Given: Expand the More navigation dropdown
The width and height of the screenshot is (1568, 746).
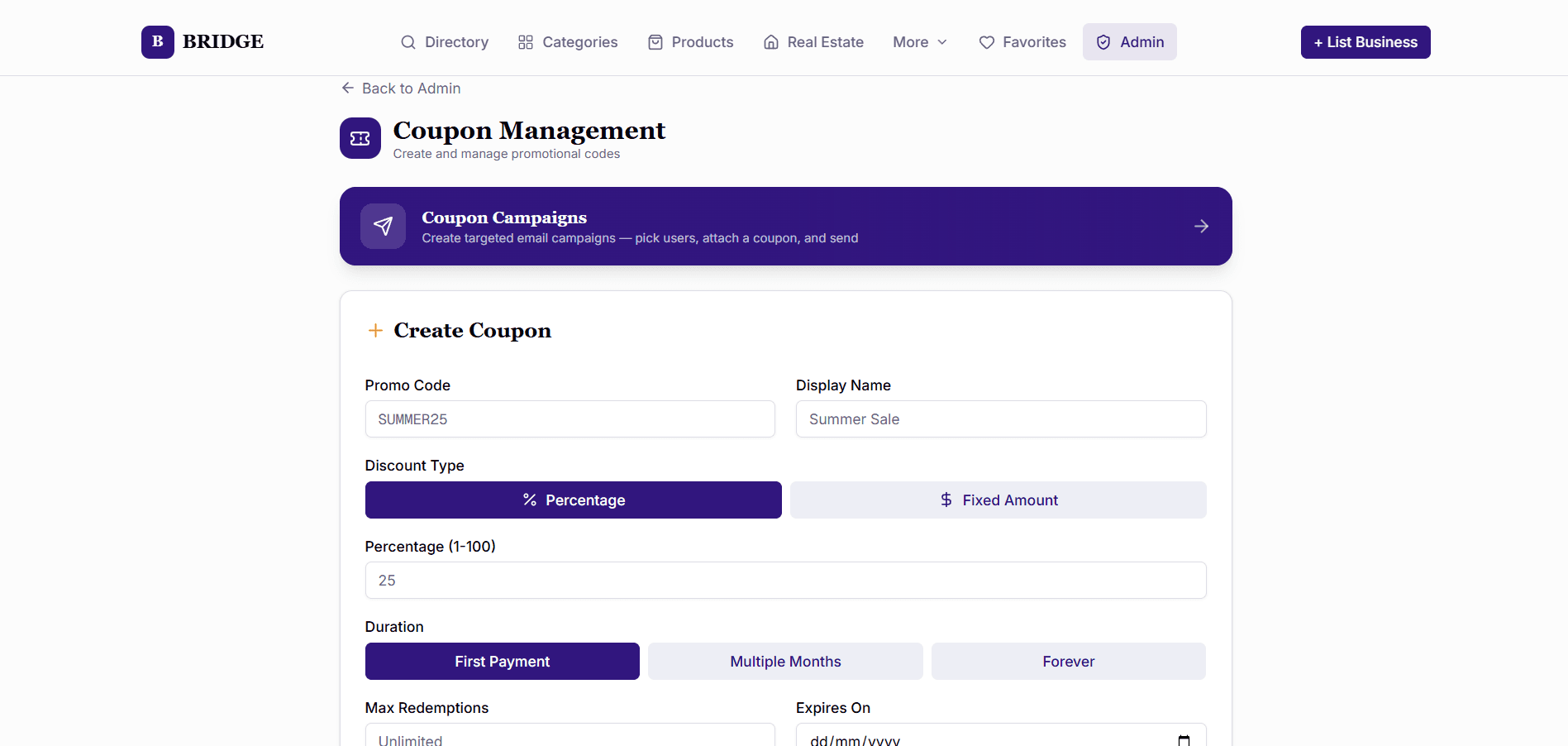Looking at the screenshot, I should [920, 42].
